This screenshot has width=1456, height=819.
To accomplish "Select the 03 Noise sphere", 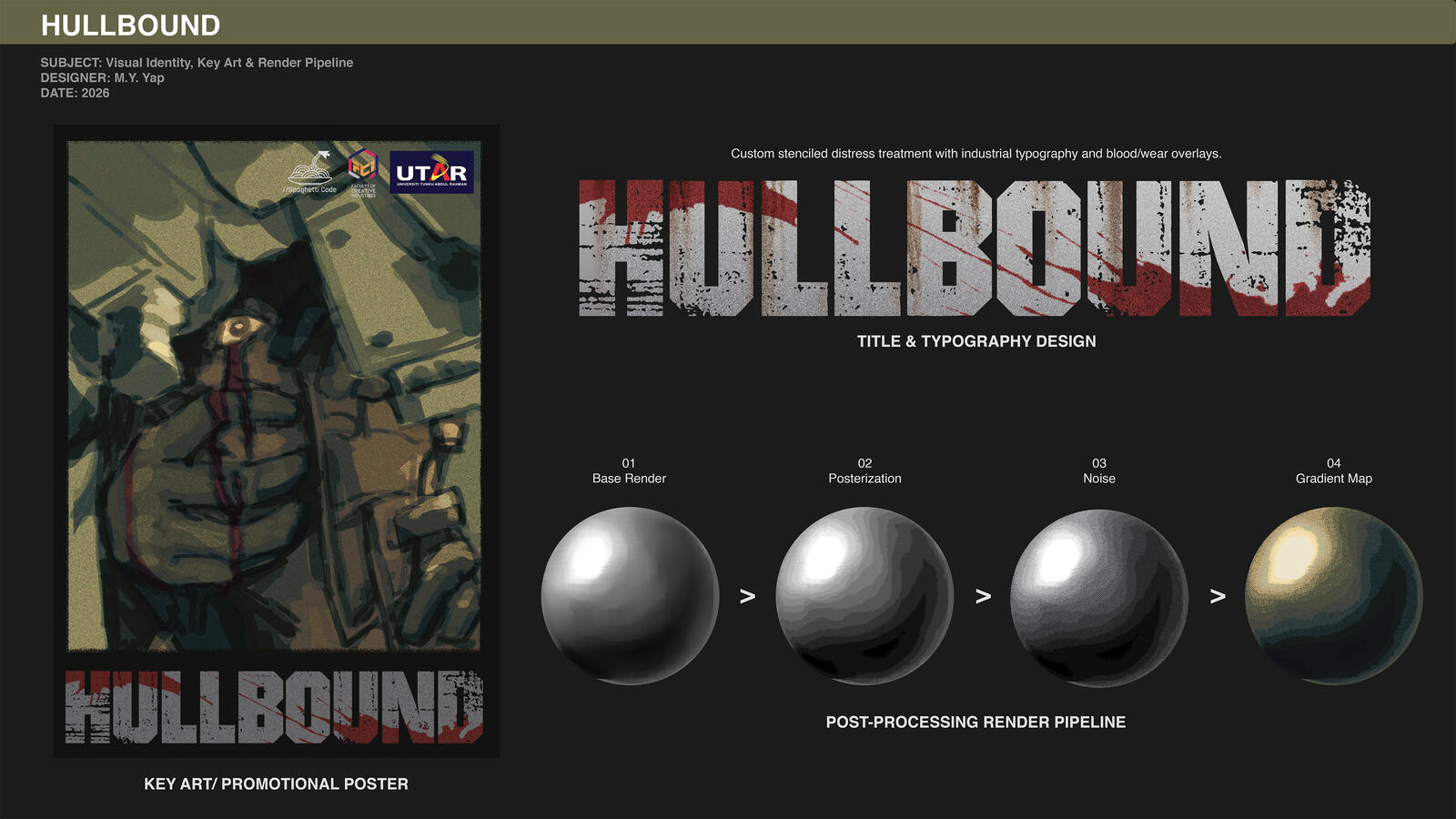I will pos(1099,596).
